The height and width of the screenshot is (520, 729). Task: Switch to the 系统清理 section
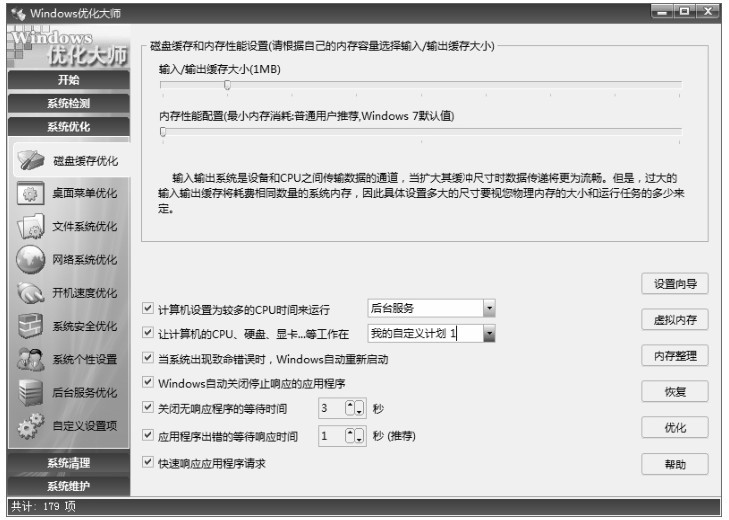(69, 463)
